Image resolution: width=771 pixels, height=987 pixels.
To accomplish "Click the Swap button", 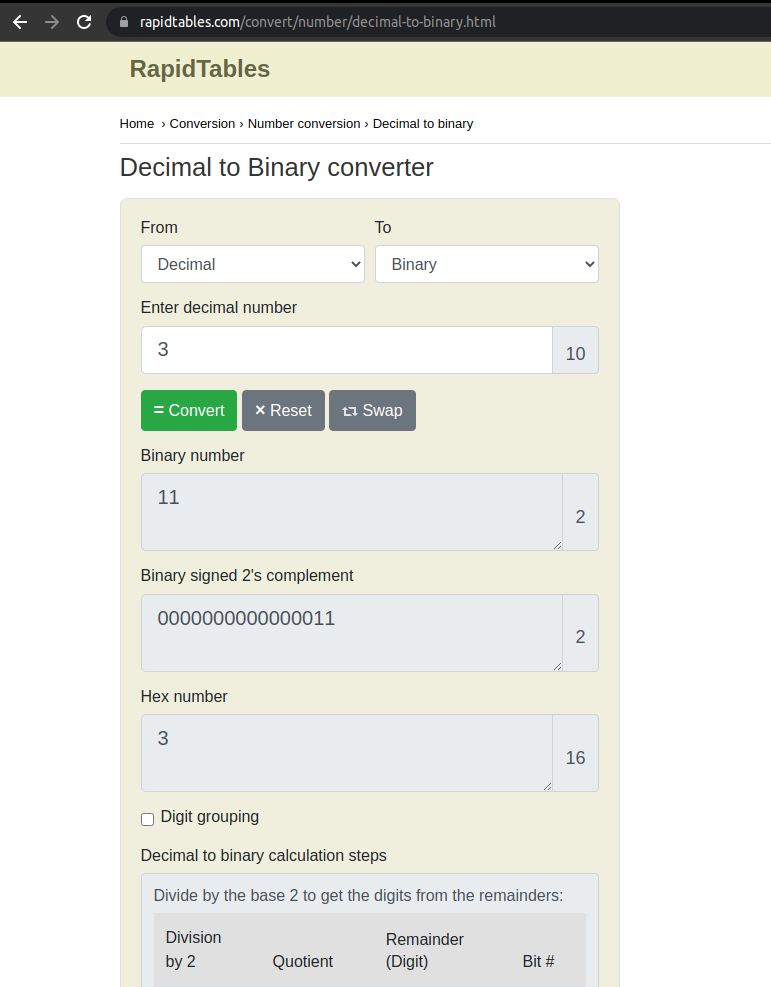I will coord(372,410).
